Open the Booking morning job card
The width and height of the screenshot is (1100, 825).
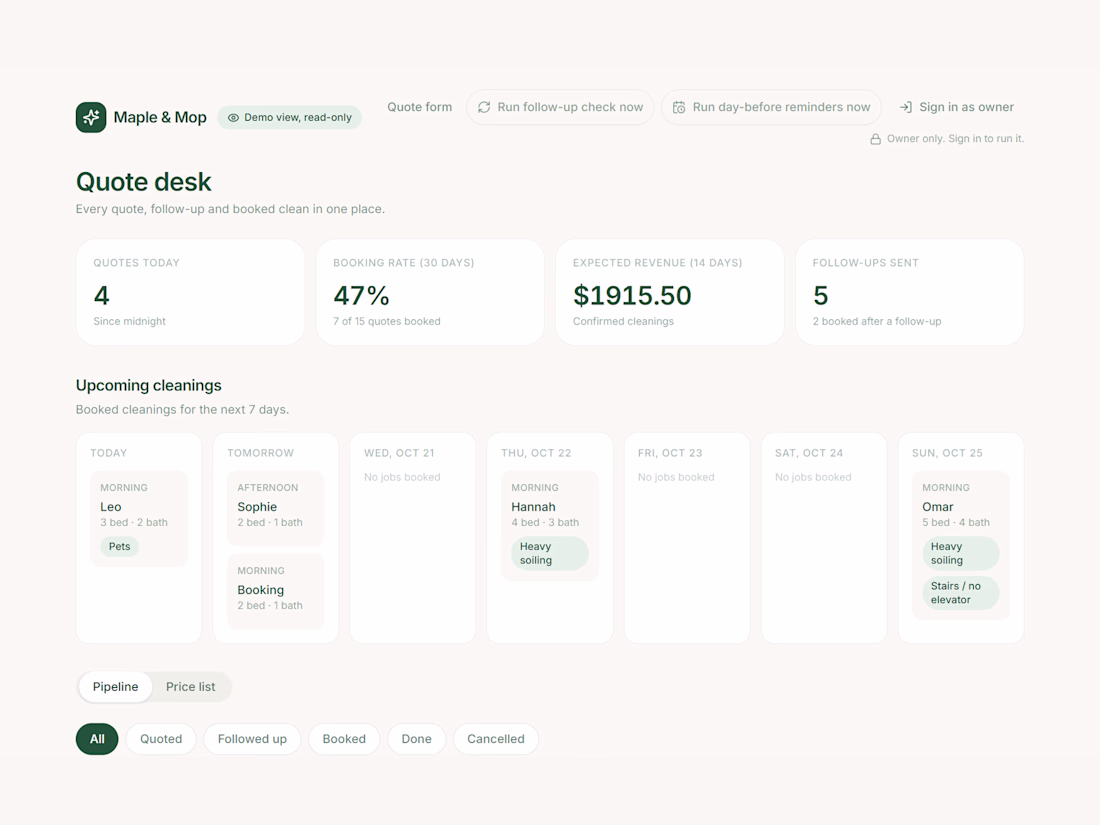click(276, 591)
